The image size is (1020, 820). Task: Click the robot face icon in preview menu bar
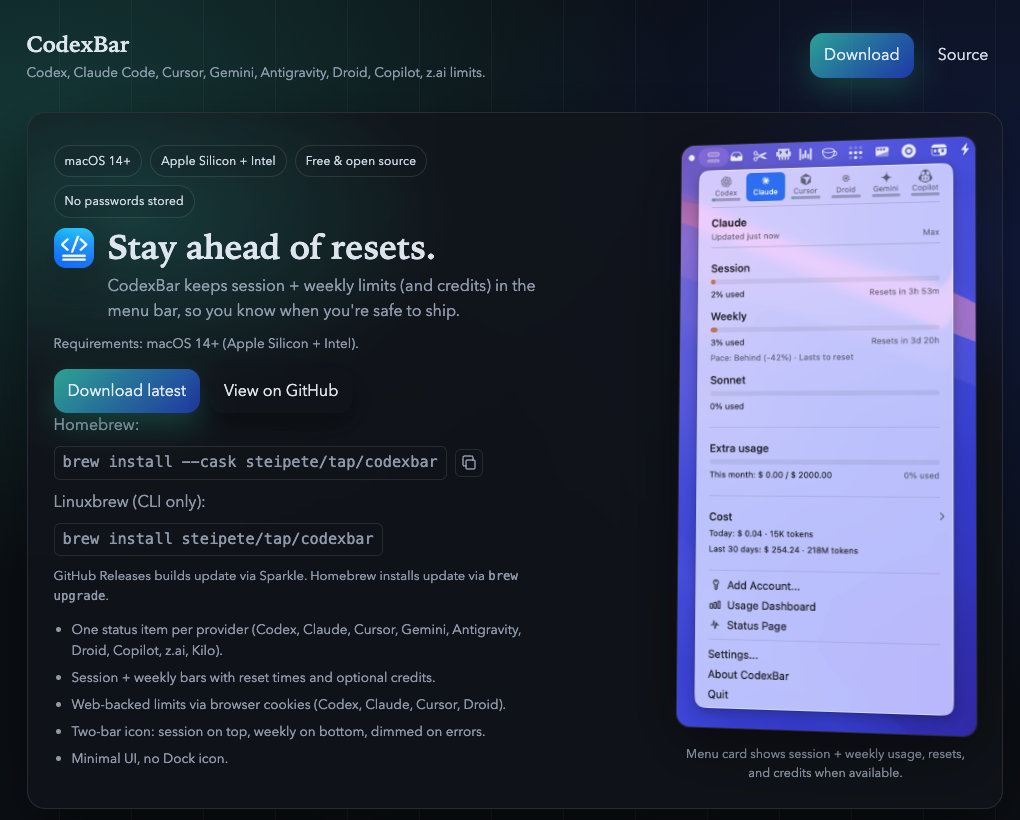tap(938, 150)
